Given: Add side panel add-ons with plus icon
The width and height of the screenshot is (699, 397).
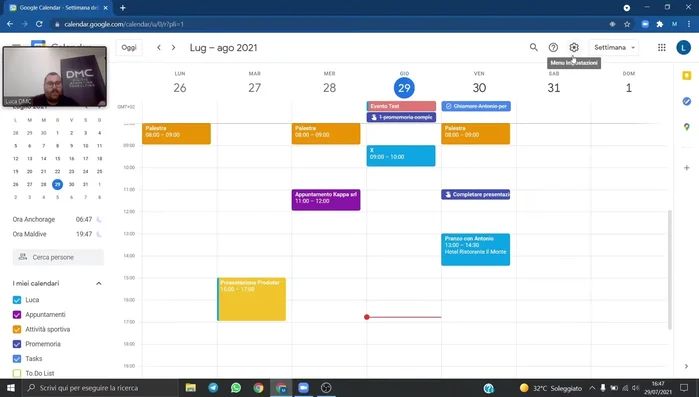Looking at the screenshot, I should 687,168.
